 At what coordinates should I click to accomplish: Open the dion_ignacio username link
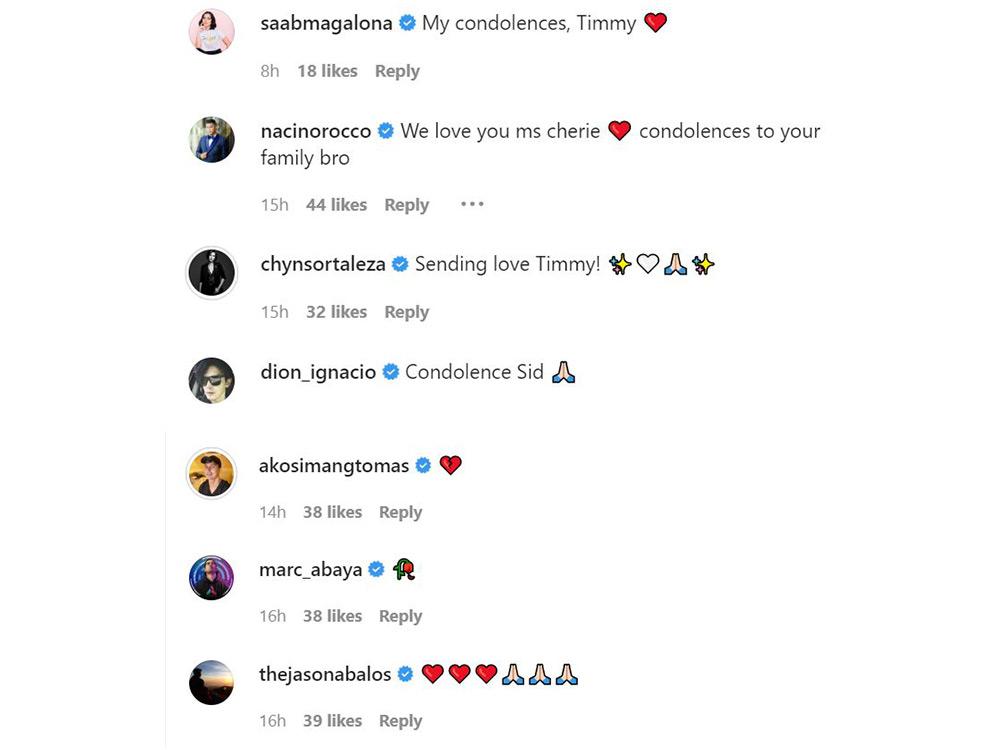pyautogui.click(x=318, y=372)
